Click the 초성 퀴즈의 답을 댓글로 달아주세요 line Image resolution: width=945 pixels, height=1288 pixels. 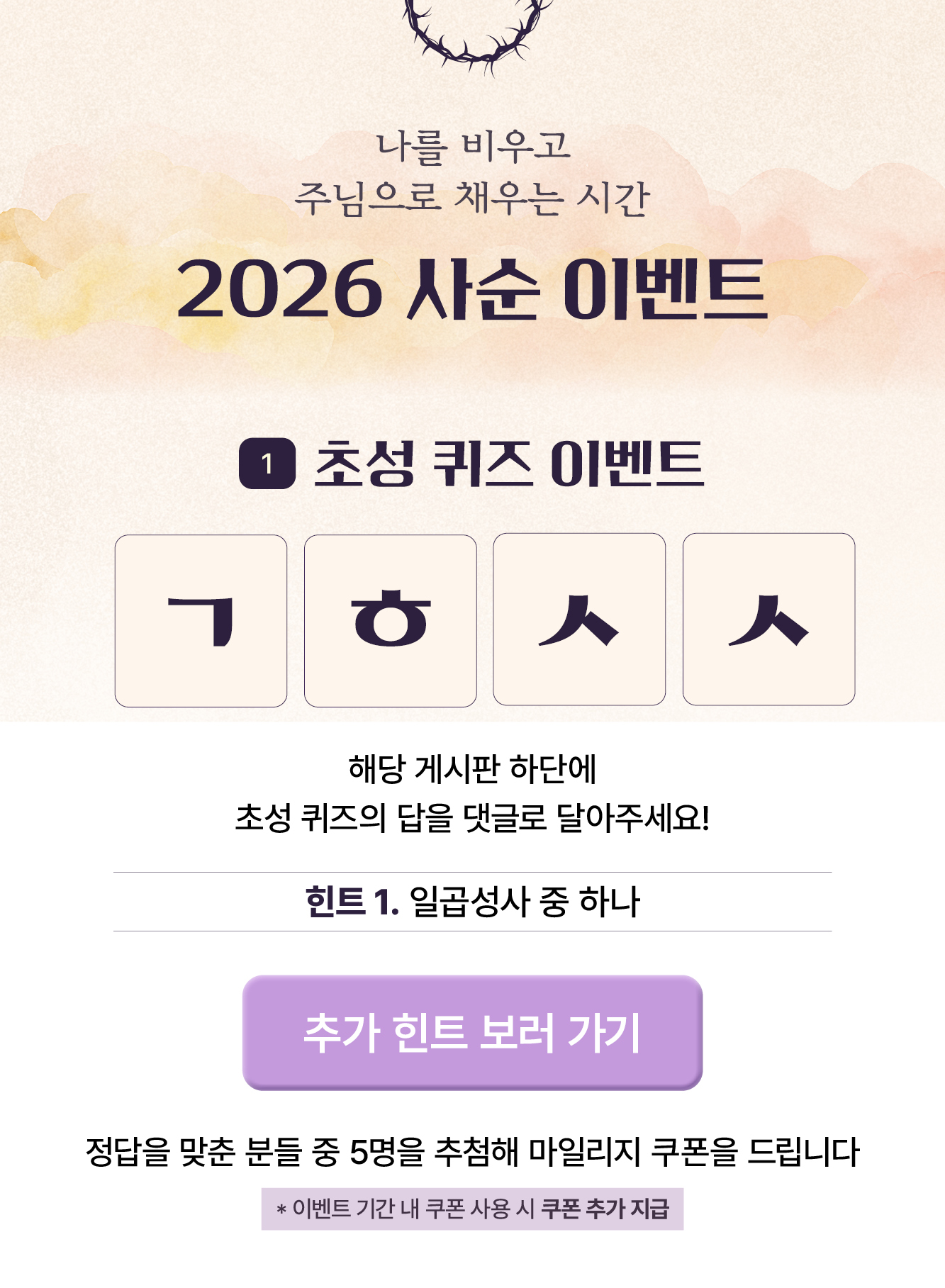472,818
